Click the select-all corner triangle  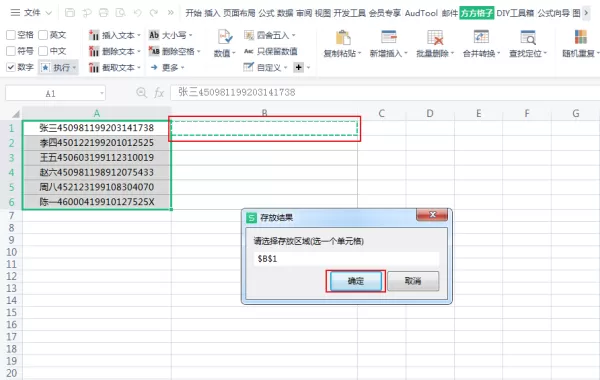[x=16, y=114]
